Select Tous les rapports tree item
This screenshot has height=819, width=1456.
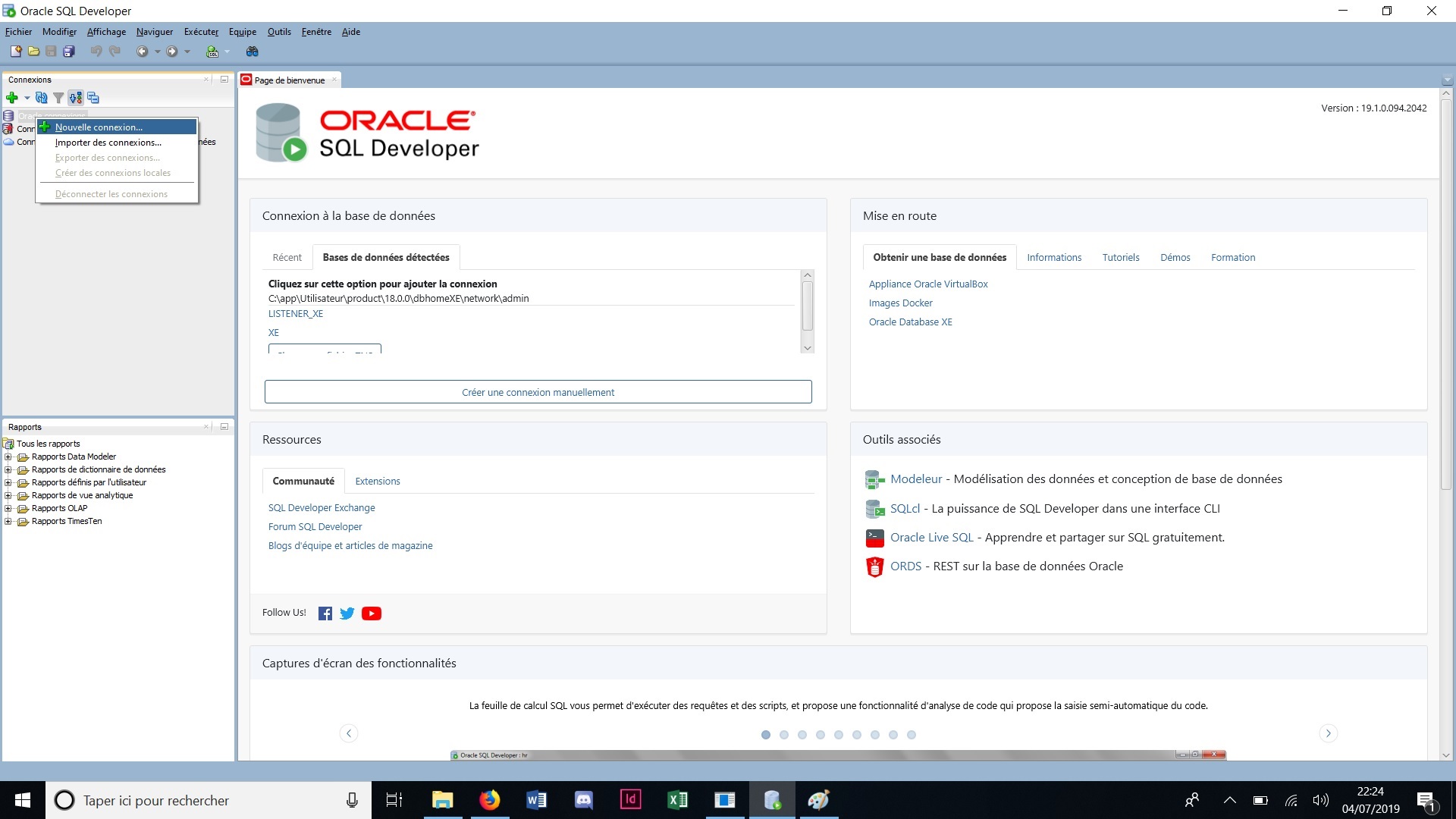(x=49, y=444)
